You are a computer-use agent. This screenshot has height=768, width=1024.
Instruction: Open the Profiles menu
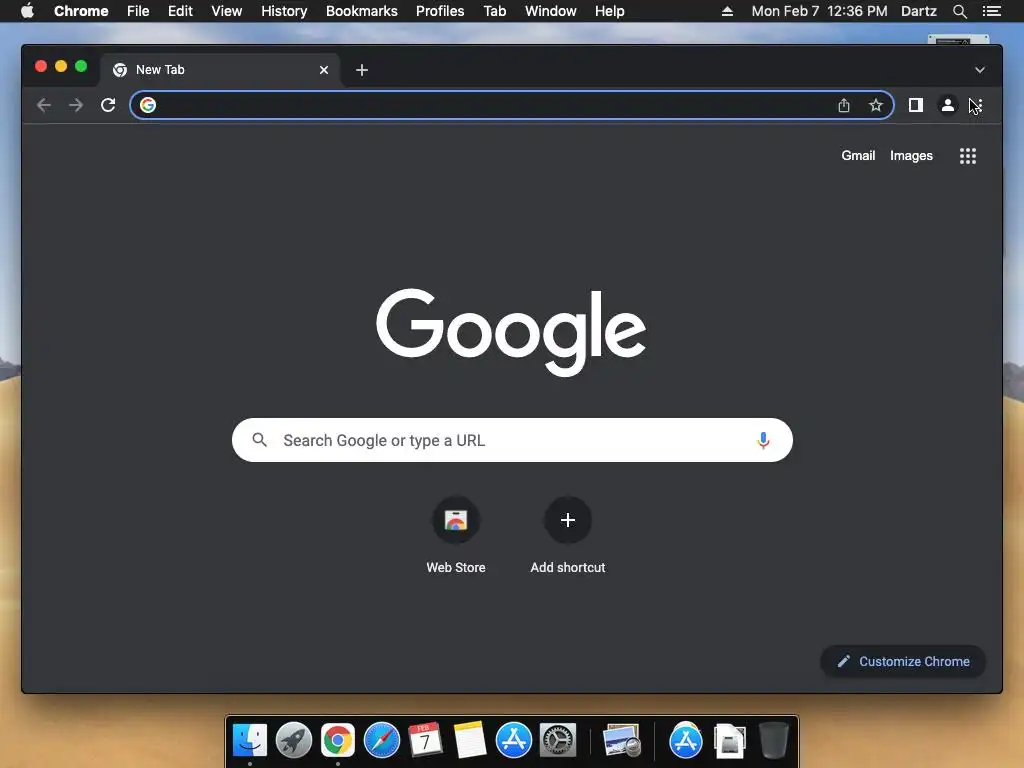440,11
